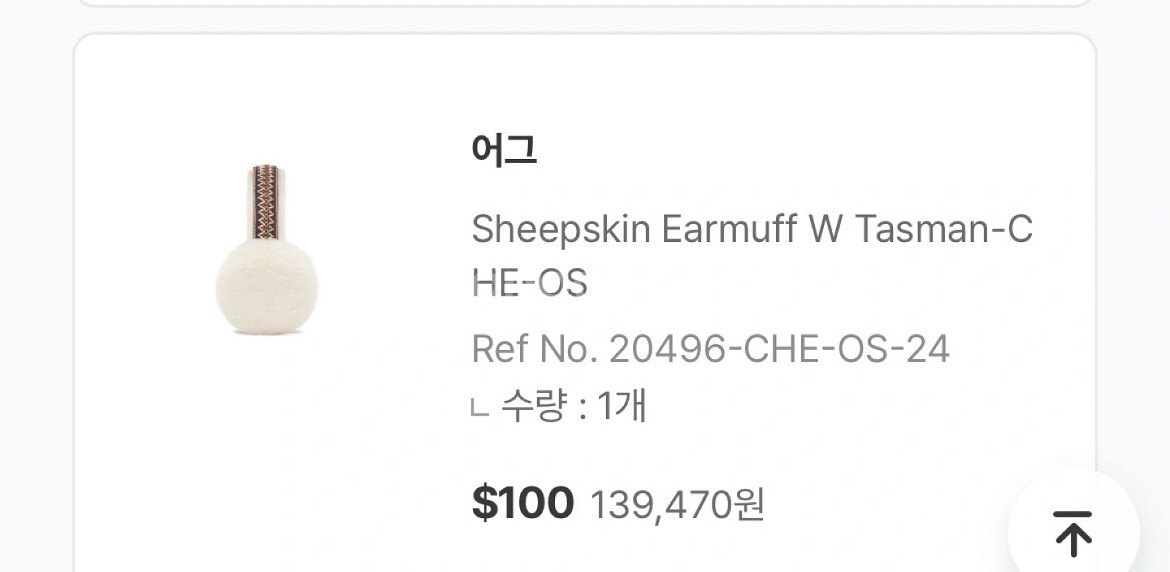
Task: Click the patterned headband in product image
Action: [265, 201]
